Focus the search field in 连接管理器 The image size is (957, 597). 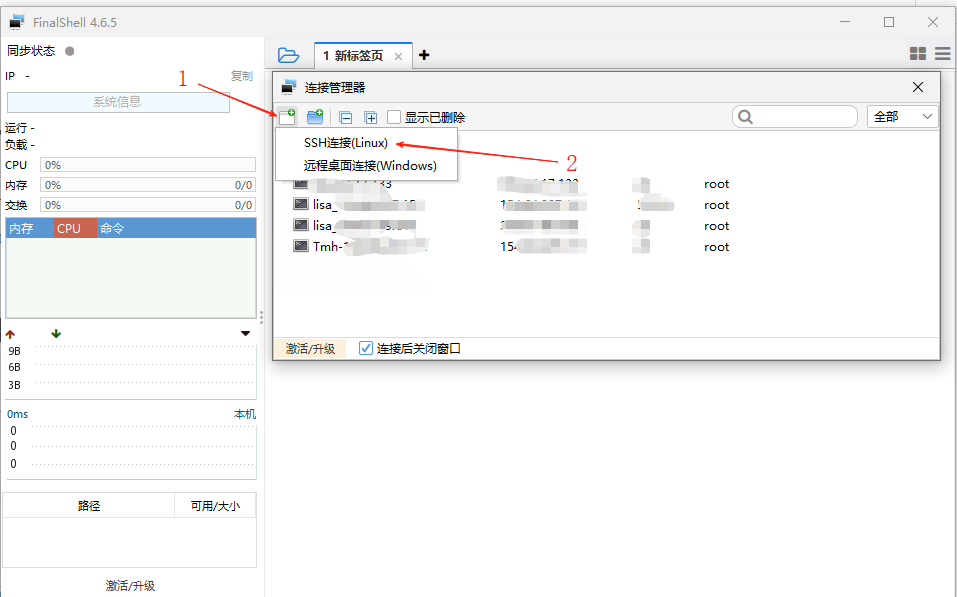pyautogui.click(x=795, y=117)
